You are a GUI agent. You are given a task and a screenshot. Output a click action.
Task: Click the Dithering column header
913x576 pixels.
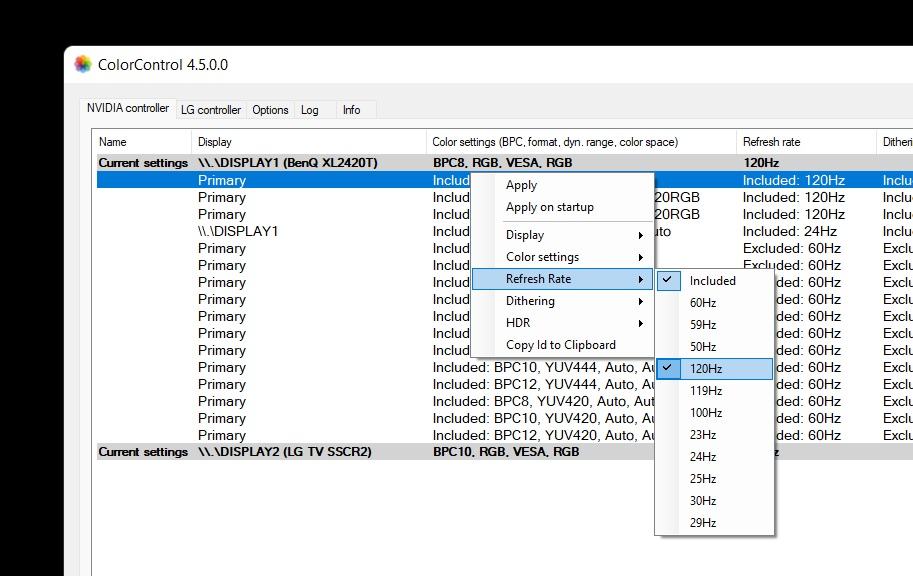[x=897, y=142]
